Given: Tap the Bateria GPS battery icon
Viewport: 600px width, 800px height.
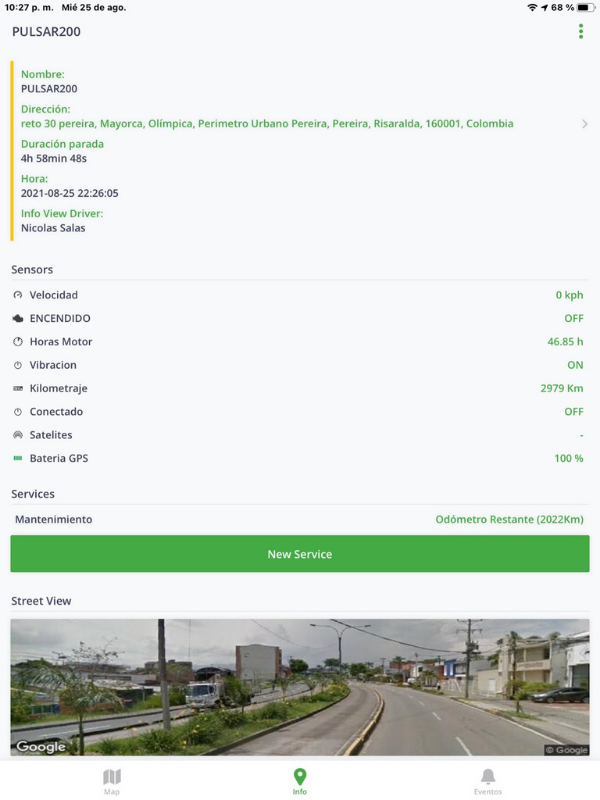Looking at the screenshot, I should (x=17, y=458).
